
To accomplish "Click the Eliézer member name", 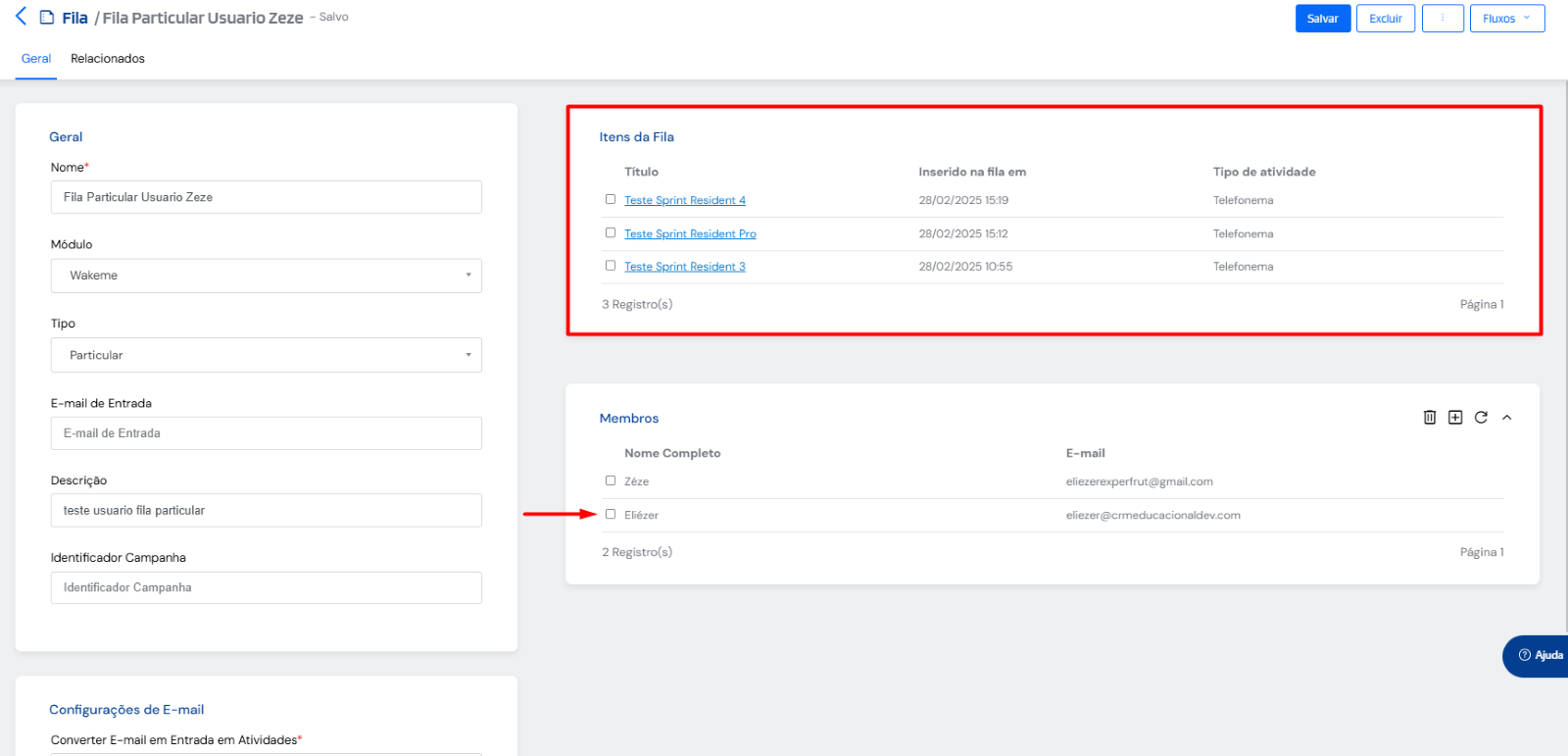I will pyautogui.click(x=642, y=515).
